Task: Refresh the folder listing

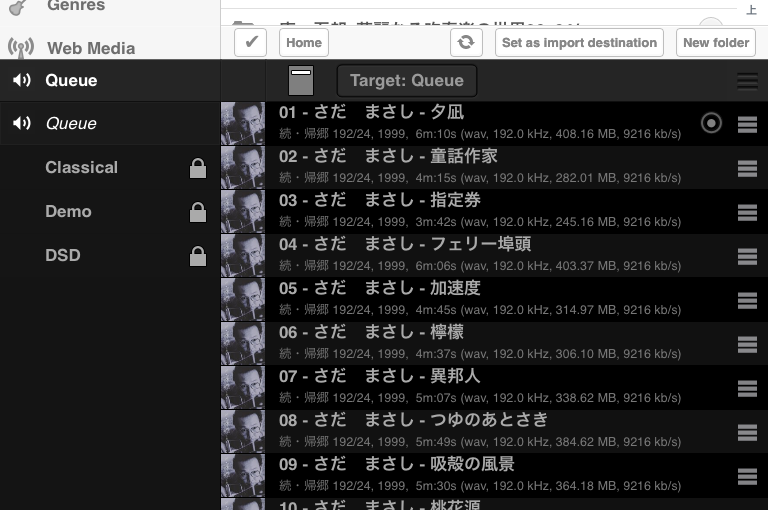Action: tap(466, 43)
